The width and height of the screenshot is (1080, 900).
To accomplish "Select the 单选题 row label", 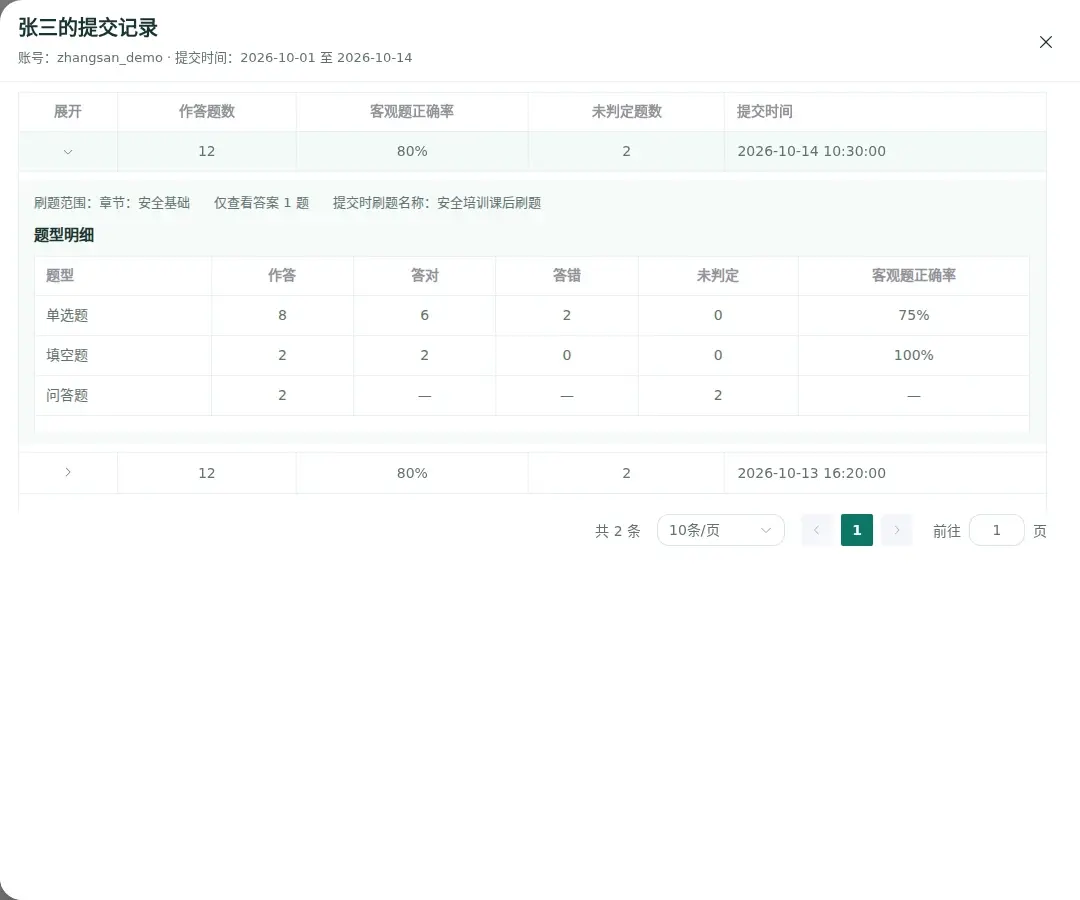I will point(67,315).
